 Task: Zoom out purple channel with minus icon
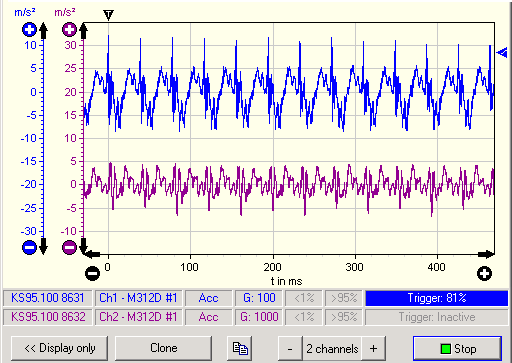69,247
